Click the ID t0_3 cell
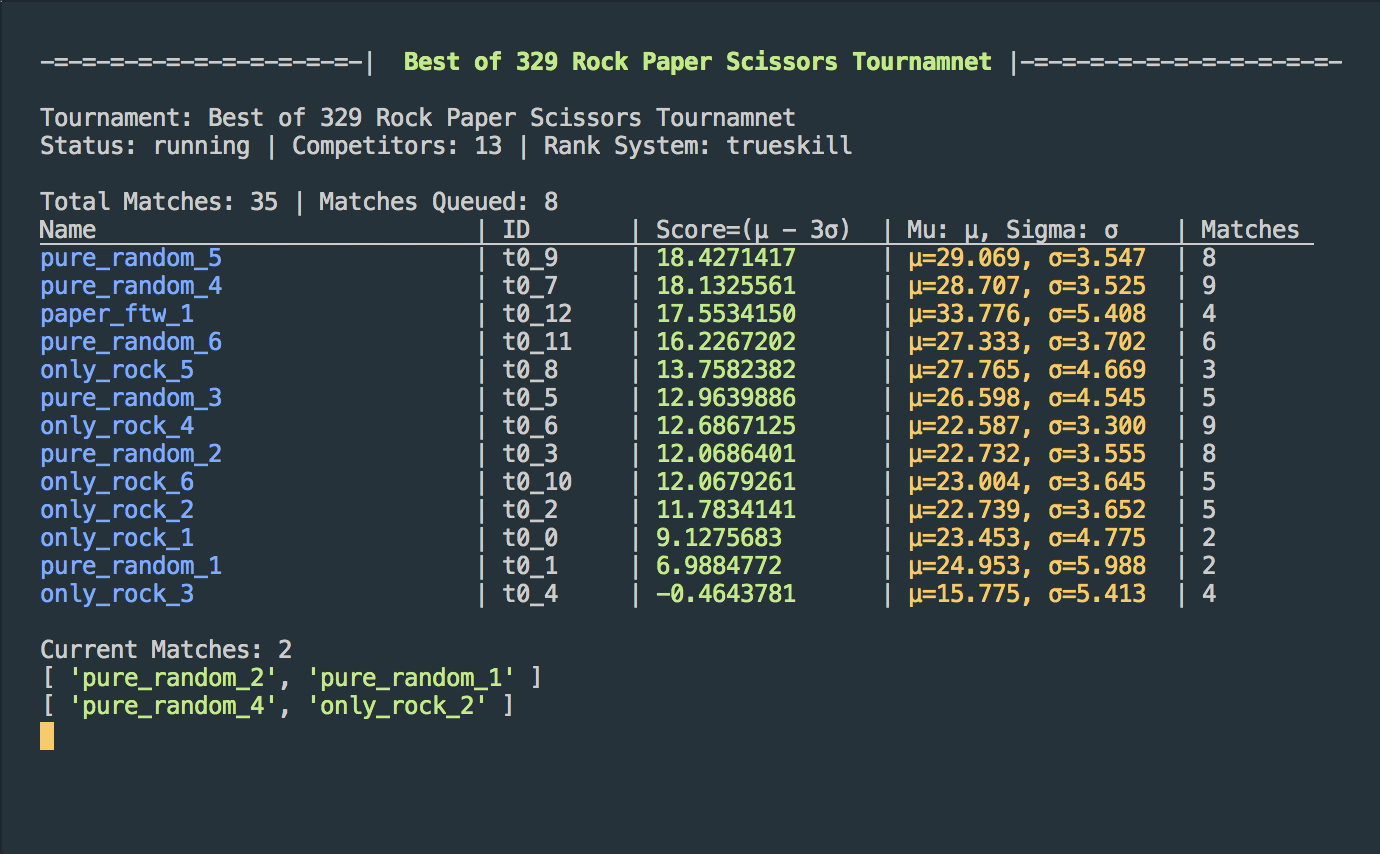 530,454
